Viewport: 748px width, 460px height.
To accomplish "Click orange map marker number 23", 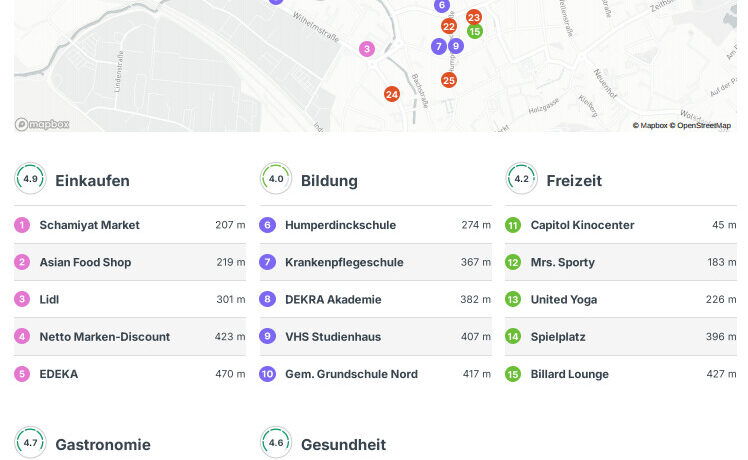I will tap(474, 17).
